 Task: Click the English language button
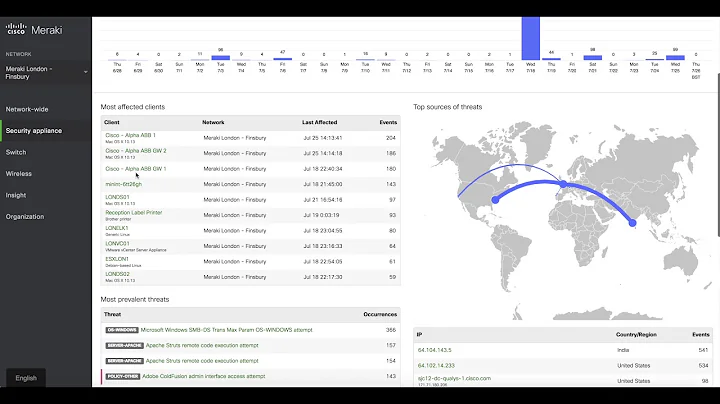coord(26,378)
